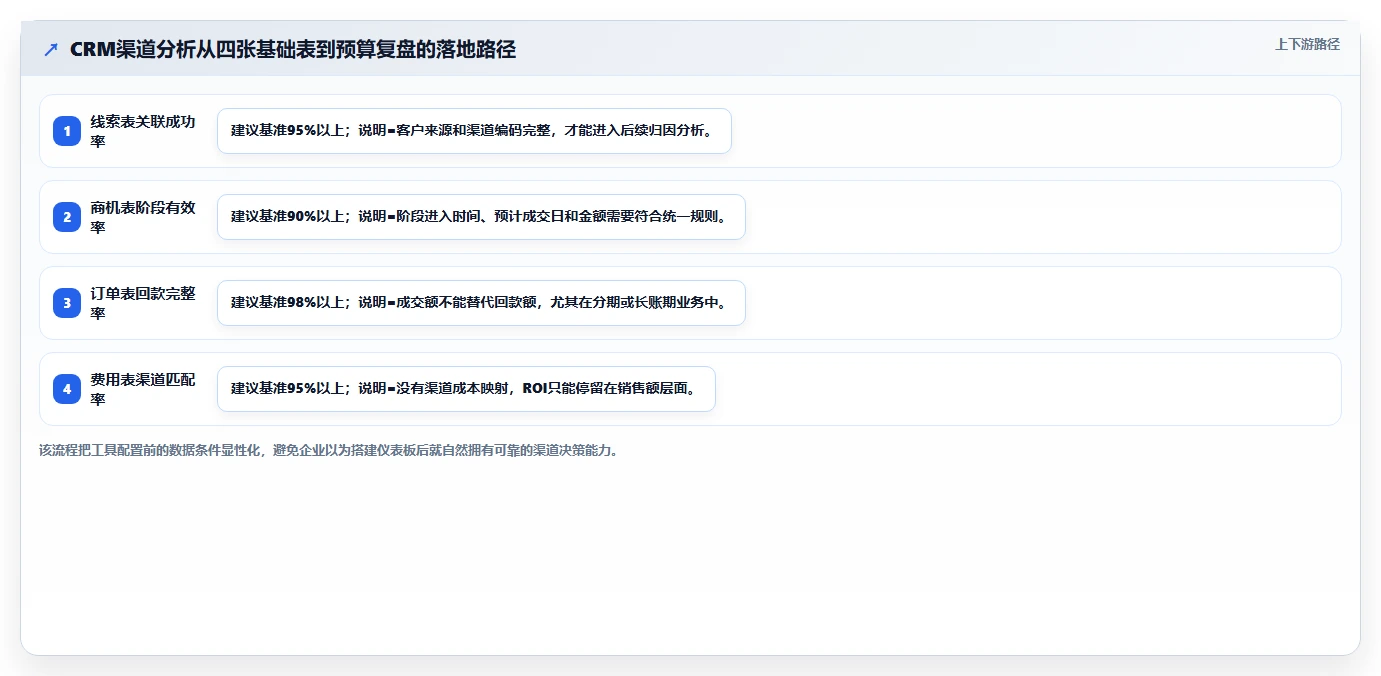Click step number 1 badge
Screen dimensions: 1381x676
click(x=67, y=131)
